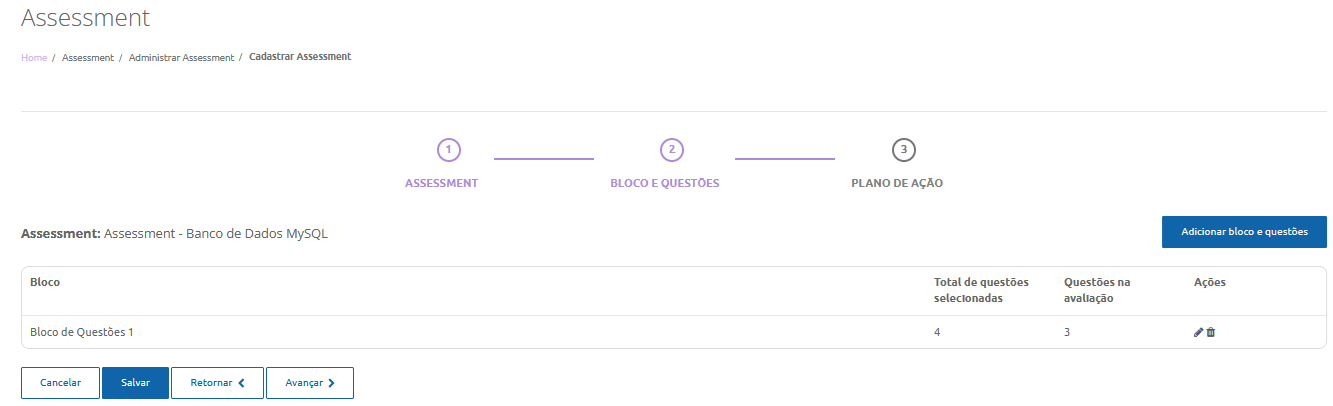
Task: Navigate to Assessment breadcrumb link
Action: tap(88, 58)
